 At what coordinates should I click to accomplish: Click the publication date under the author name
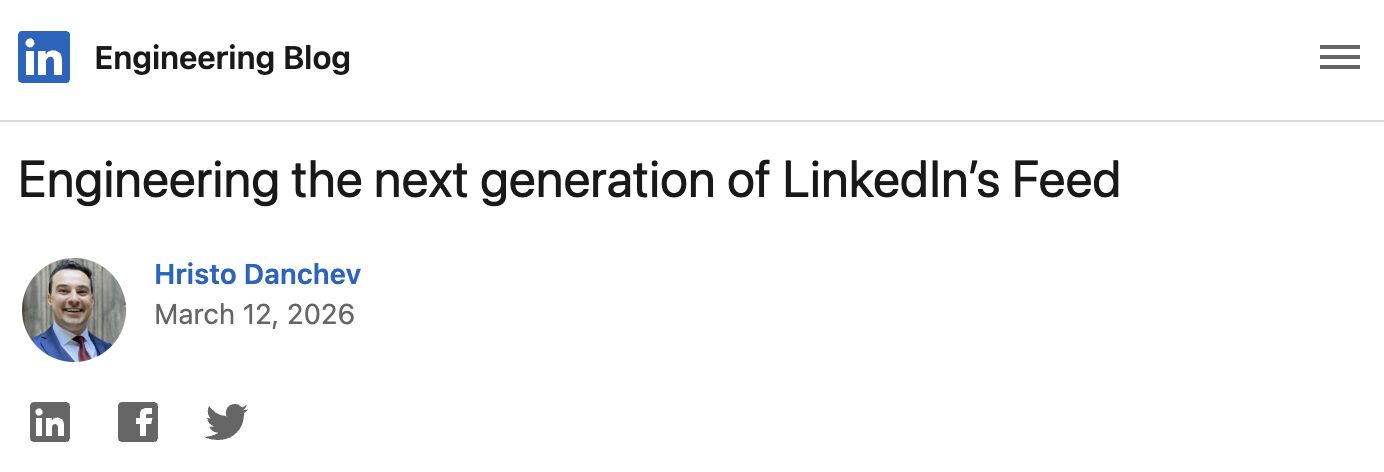coord(254,315)
